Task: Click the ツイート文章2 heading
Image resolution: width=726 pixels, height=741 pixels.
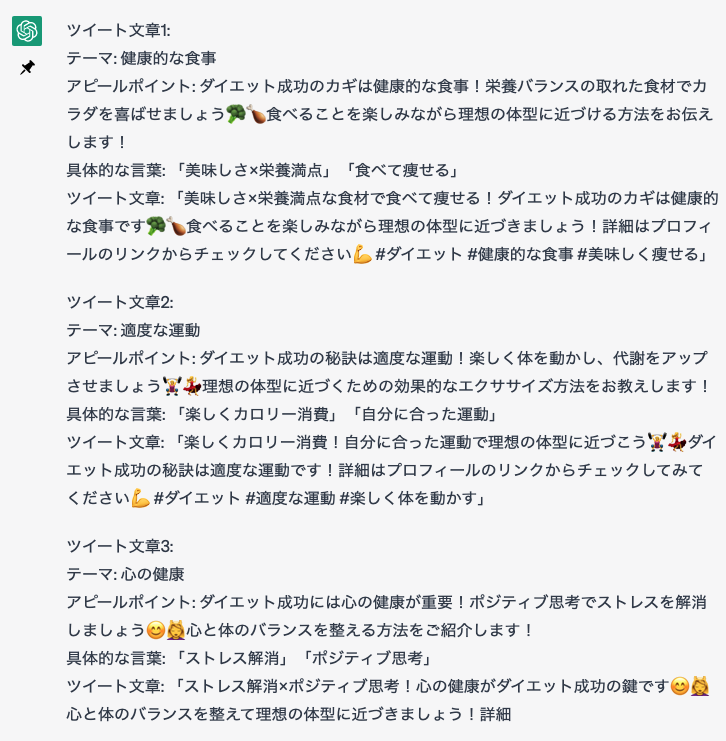Action: tap(120, 302)
